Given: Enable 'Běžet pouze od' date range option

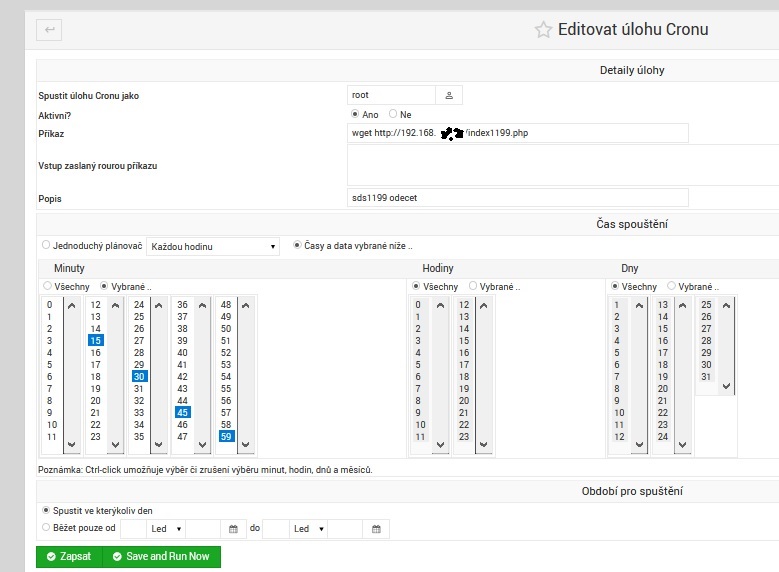Looking at the screenshot, I should coord(46,528).
